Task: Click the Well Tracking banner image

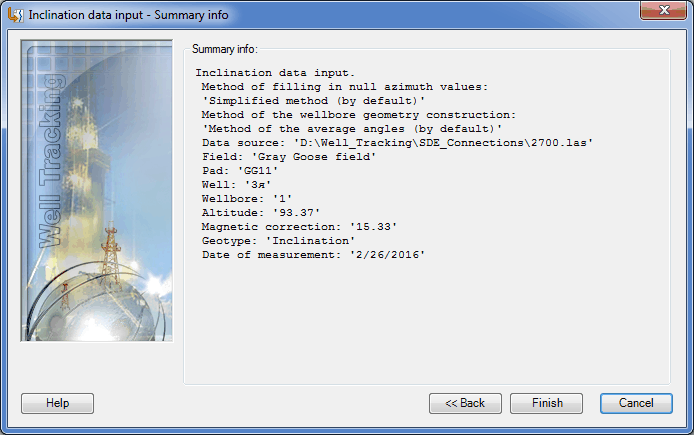Action: pos(96,191)
